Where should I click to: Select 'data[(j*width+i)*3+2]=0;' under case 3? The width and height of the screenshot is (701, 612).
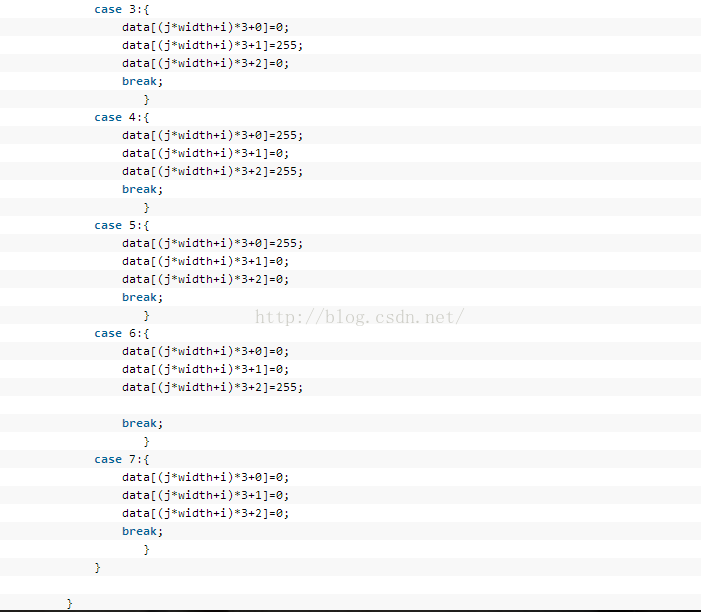(206, 63)
